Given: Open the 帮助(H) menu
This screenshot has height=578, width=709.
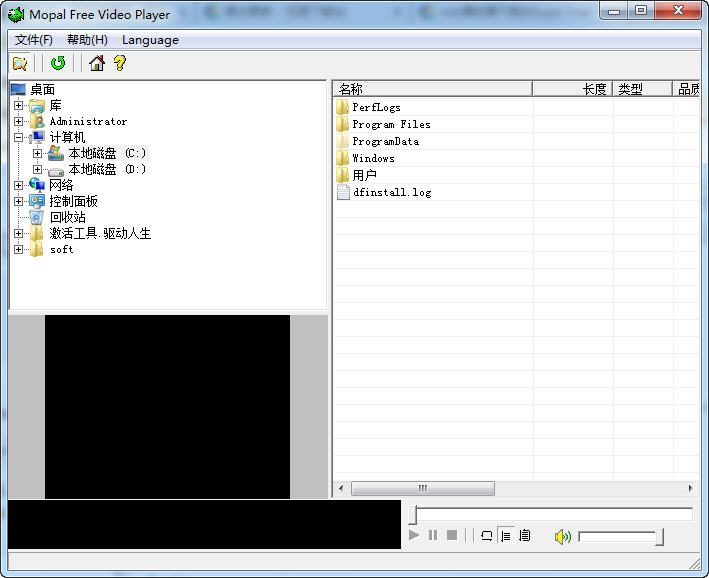Looking at the screenshot, I should [87, 40].
